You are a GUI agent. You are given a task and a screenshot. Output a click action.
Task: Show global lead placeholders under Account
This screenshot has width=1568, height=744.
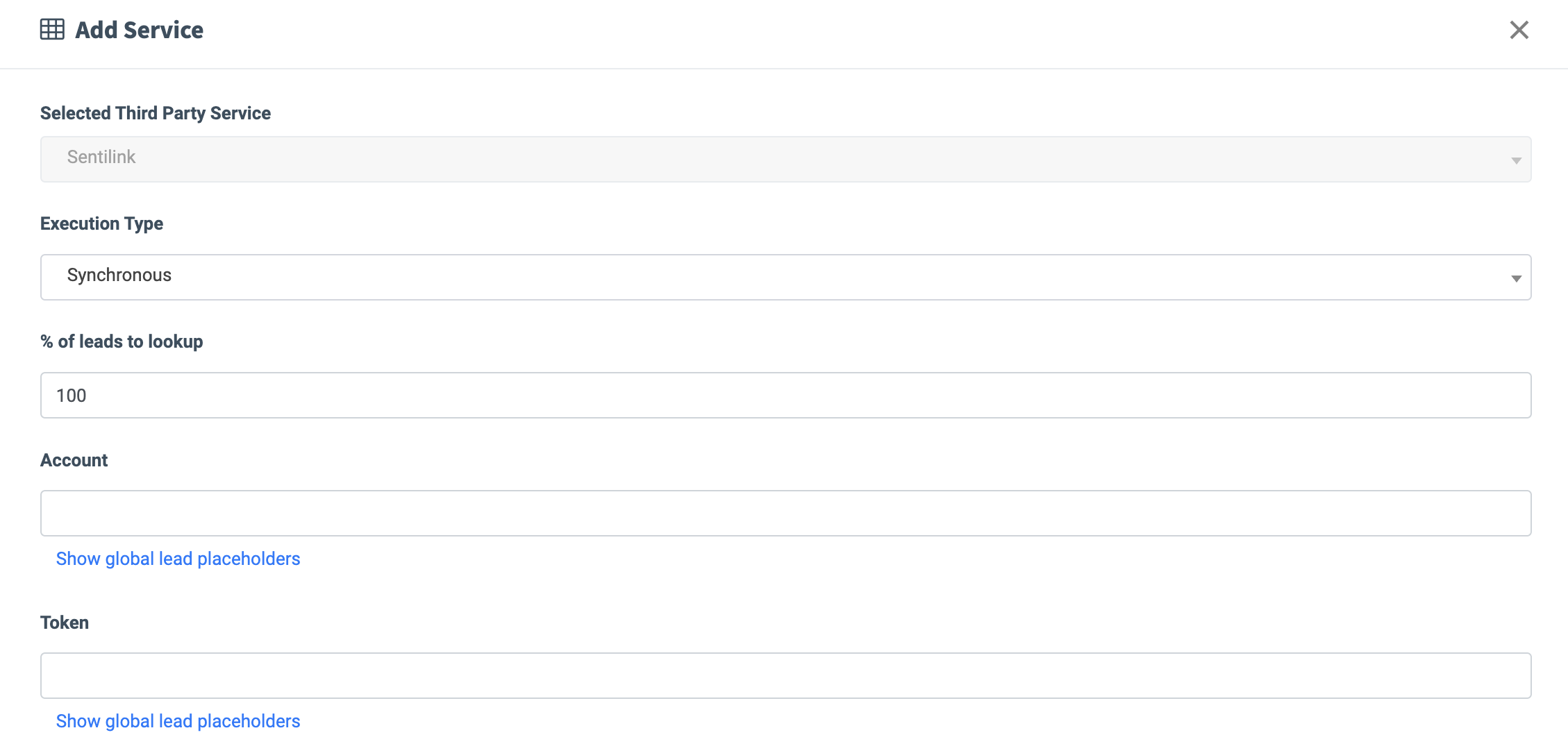(178, 559)
